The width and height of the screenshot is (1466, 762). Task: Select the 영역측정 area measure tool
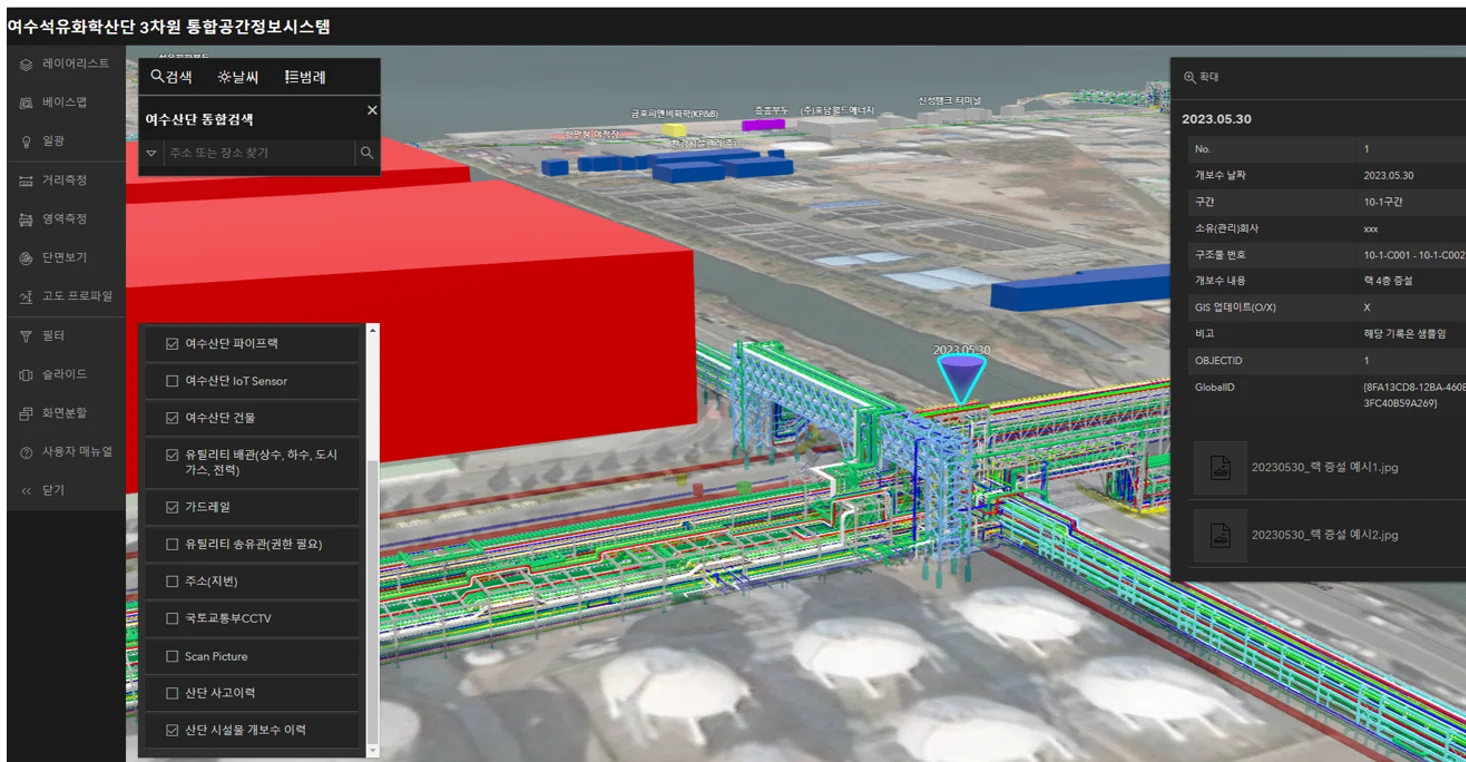[27, 220]
